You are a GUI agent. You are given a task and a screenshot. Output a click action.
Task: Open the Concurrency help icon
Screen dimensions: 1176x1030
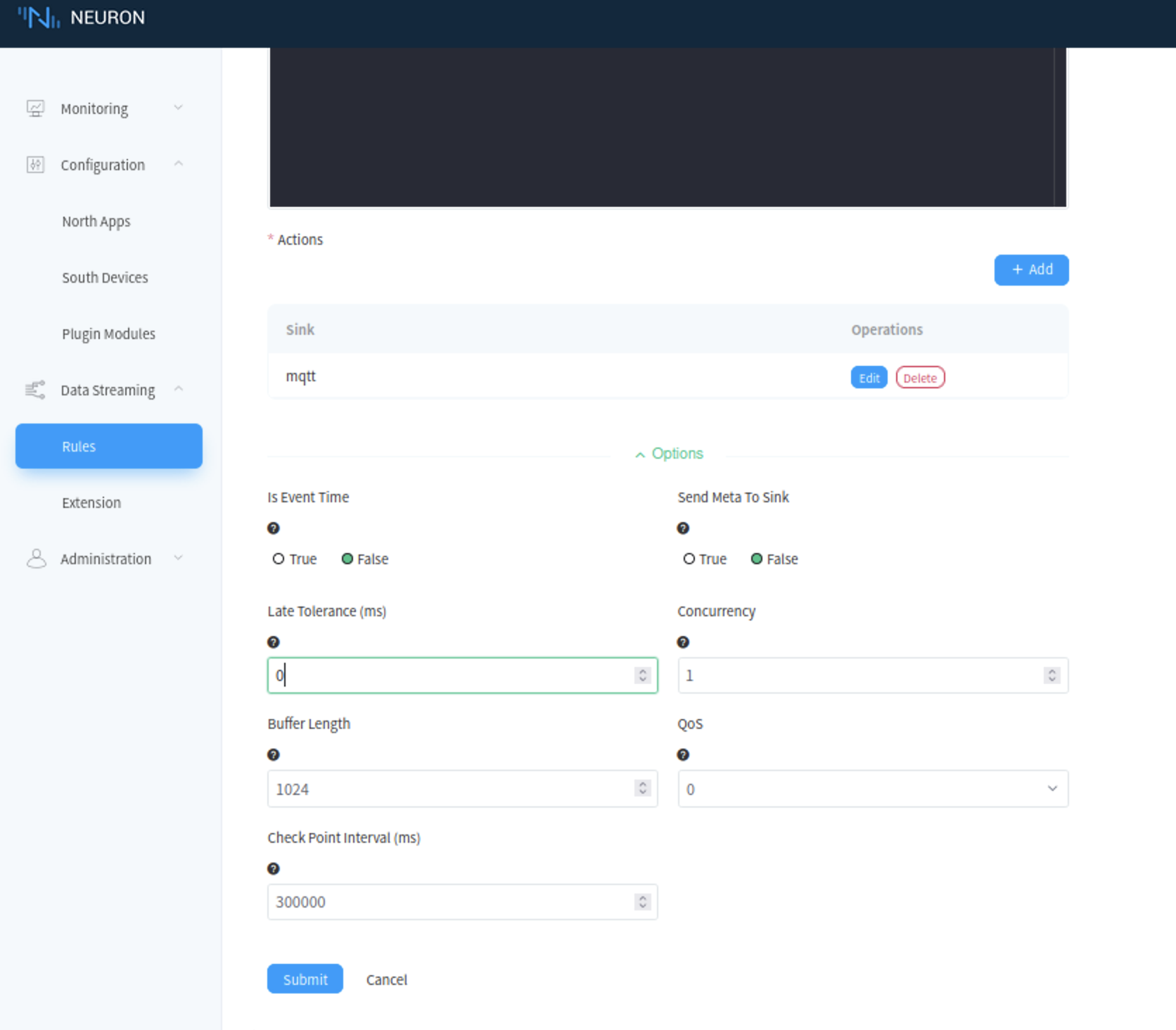click(x=683, y=642)
